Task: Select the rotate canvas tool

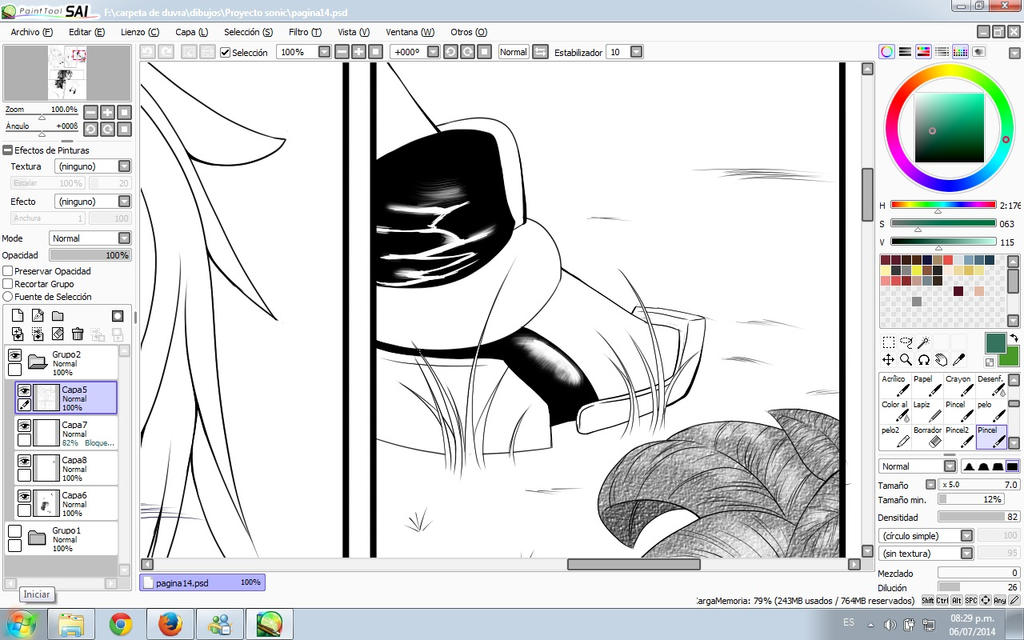Action: click(x=923, y=360)
